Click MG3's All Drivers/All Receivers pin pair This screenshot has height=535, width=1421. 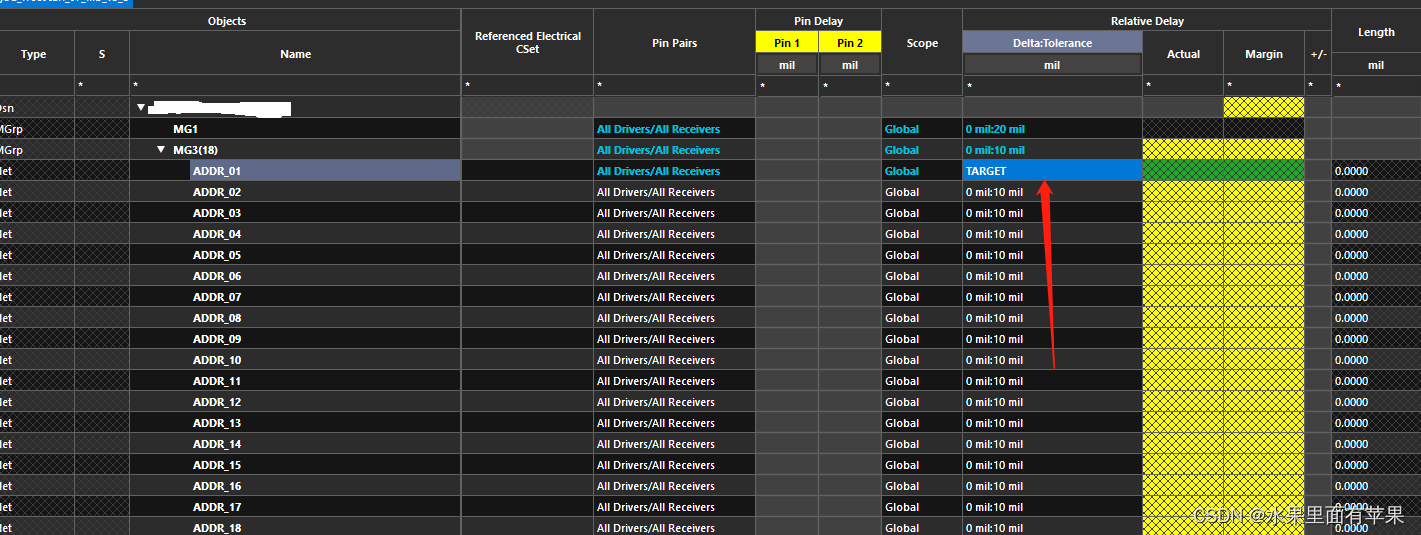click(658, 150)
